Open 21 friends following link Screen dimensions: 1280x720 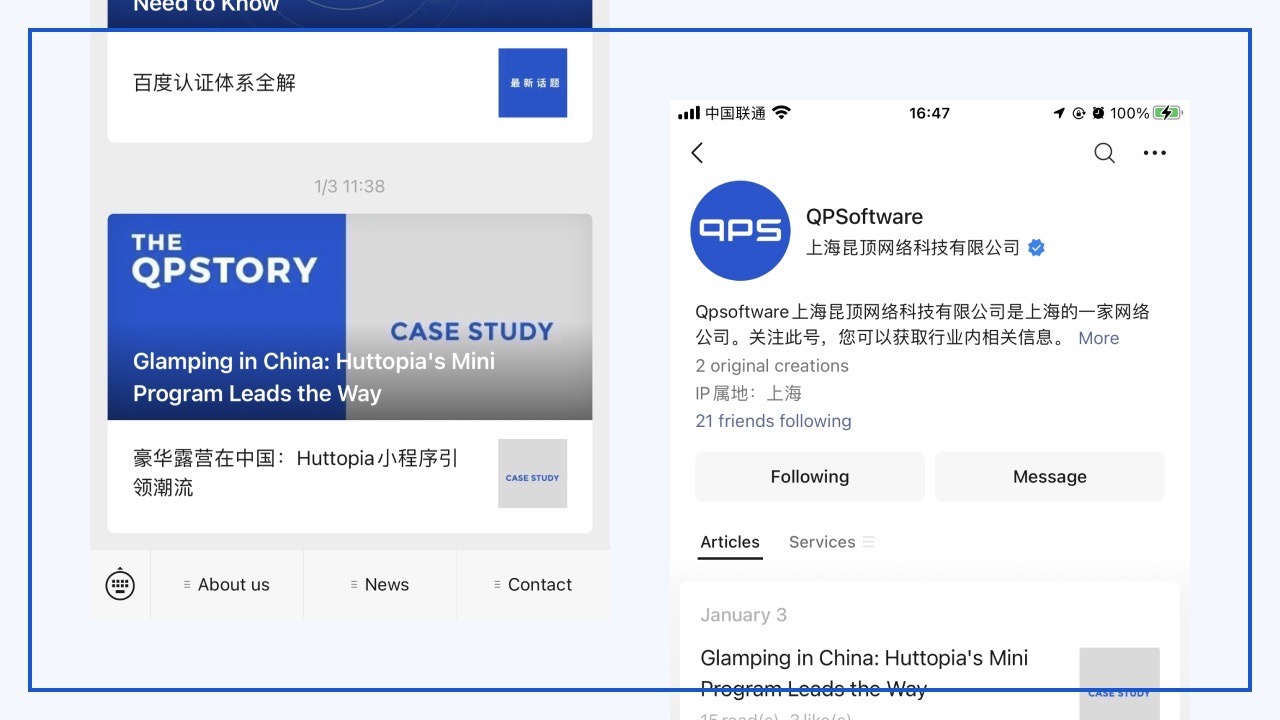click(x=773, y=421)
